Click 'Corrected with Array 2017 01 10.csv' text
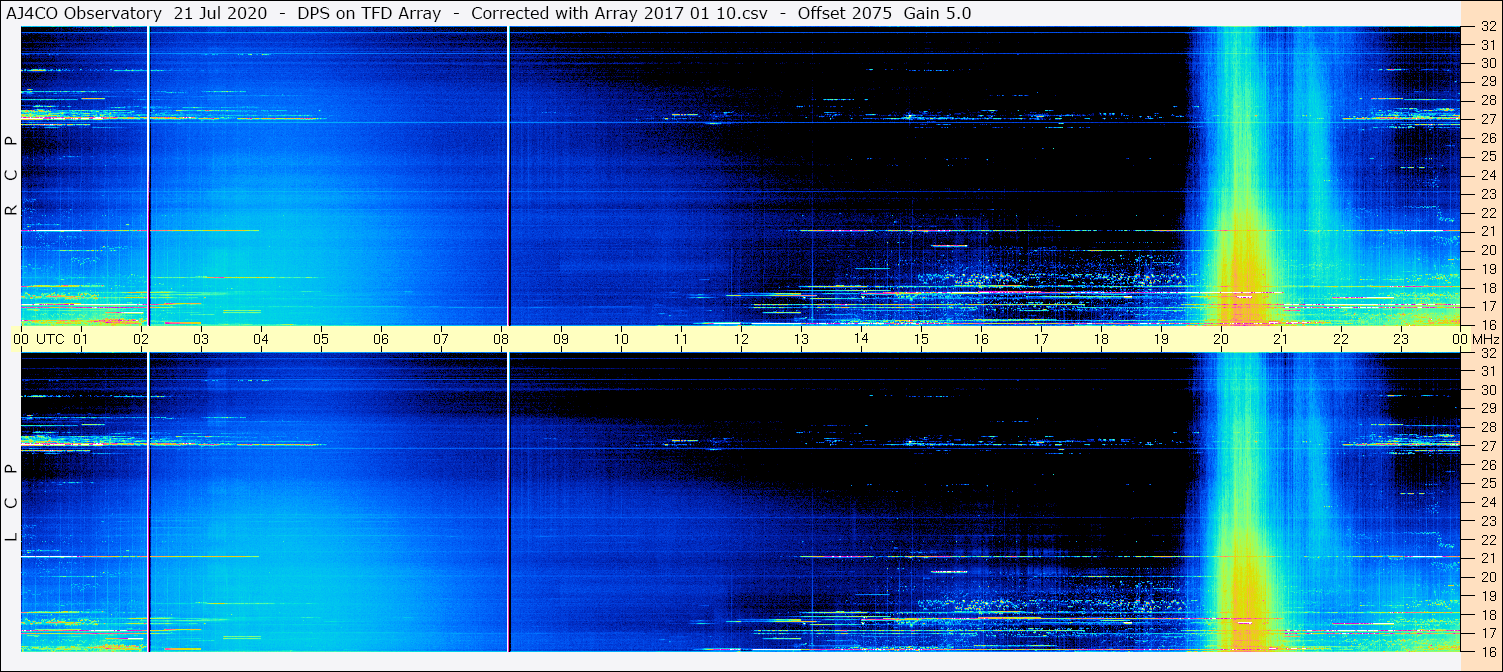Viewport: 1503px width, 672px height. 618,14
